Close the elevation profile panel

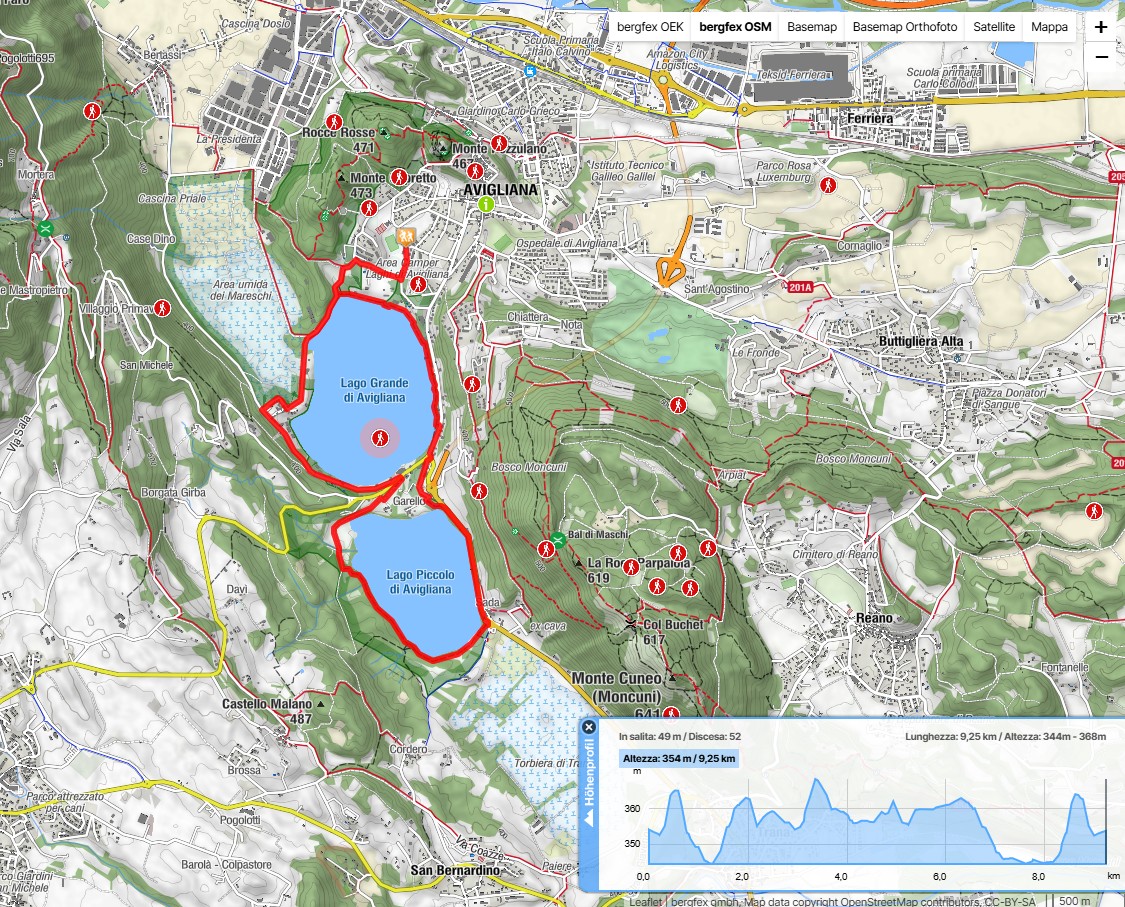[589, 727]
